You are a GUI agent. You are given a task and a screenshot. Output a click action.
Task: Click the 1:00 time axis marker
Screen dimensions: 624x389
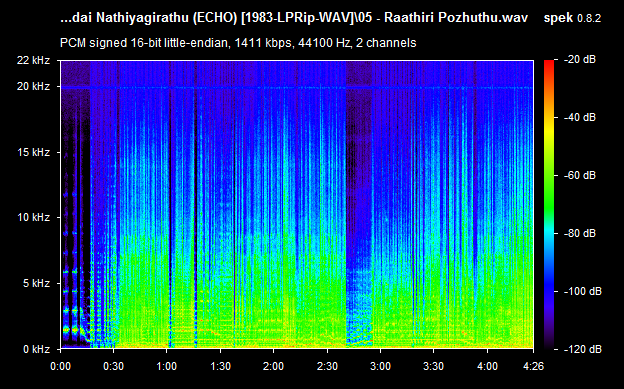(166, 366)
